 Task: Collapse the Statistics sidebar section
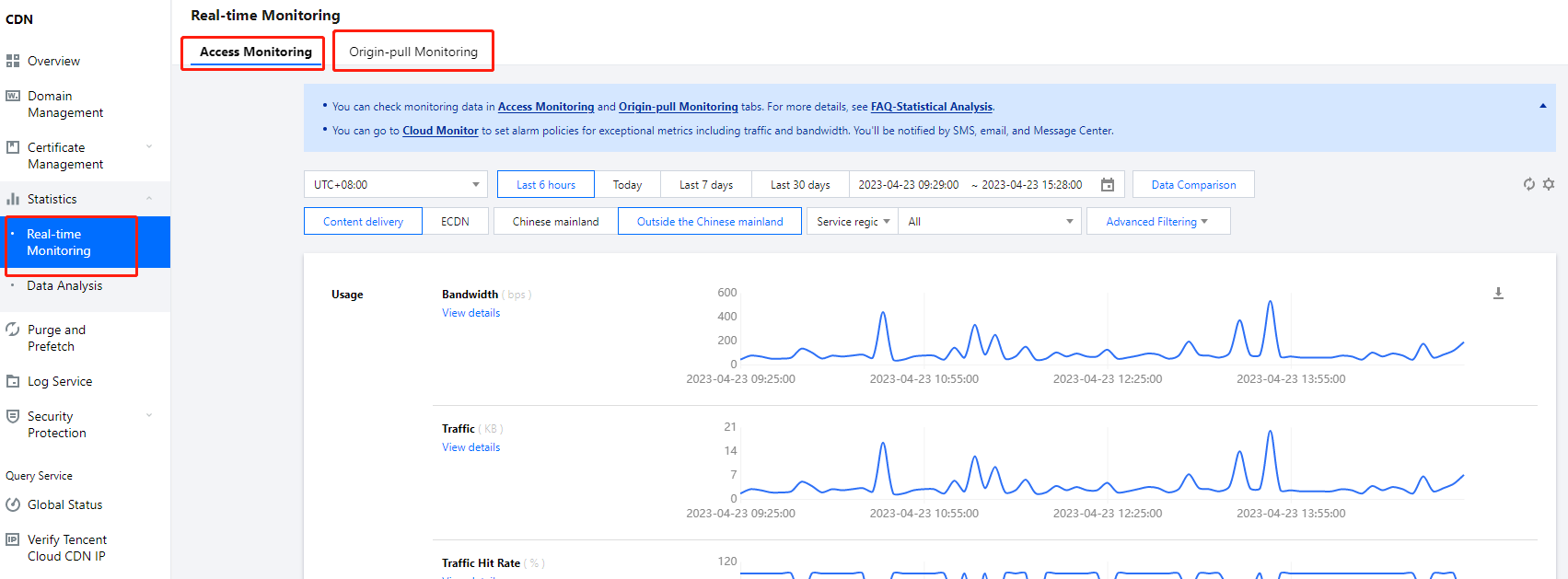[149, 199]
